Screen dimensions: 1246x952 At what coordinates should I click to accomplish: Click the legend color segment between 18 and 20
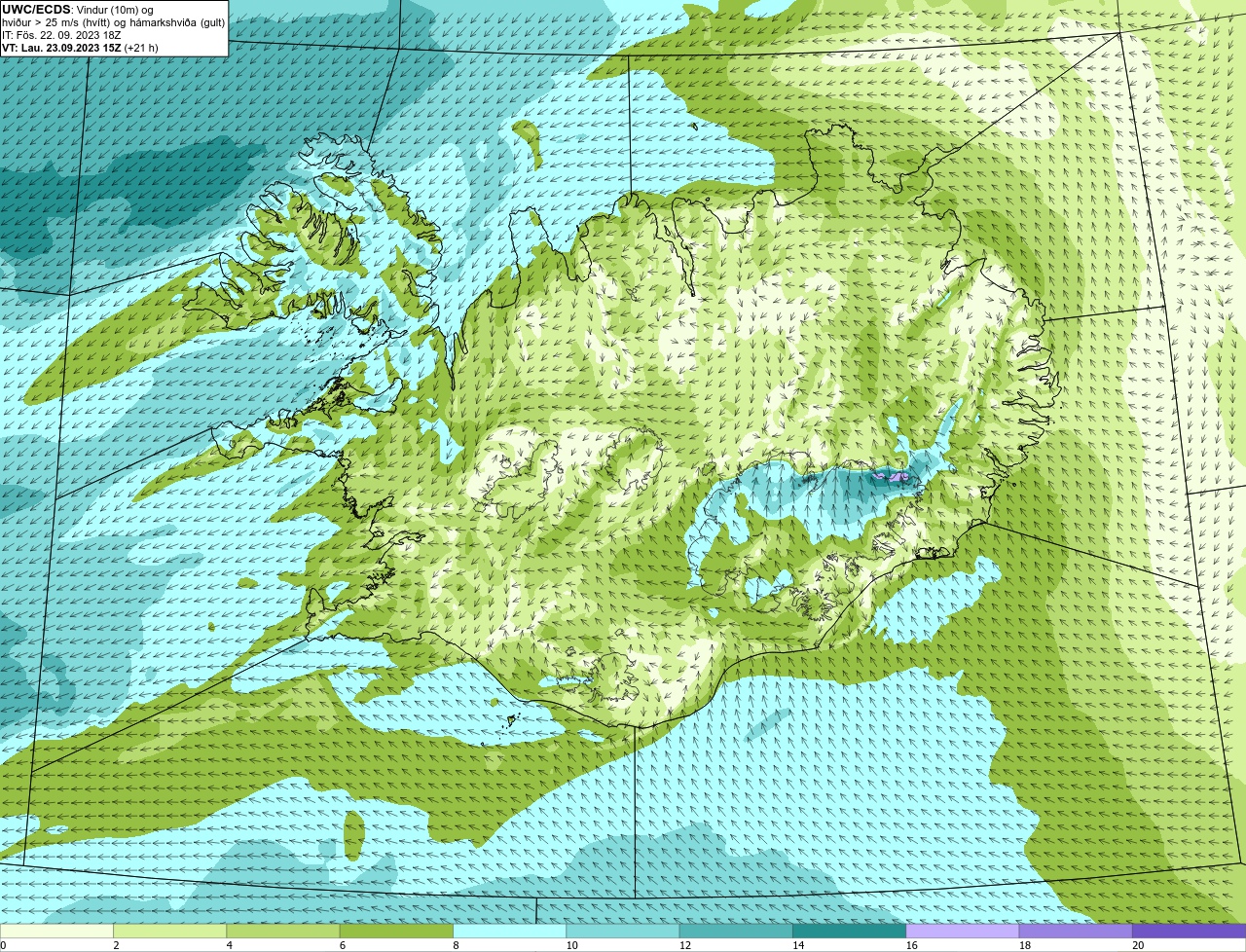click(x=1076, y=931)
